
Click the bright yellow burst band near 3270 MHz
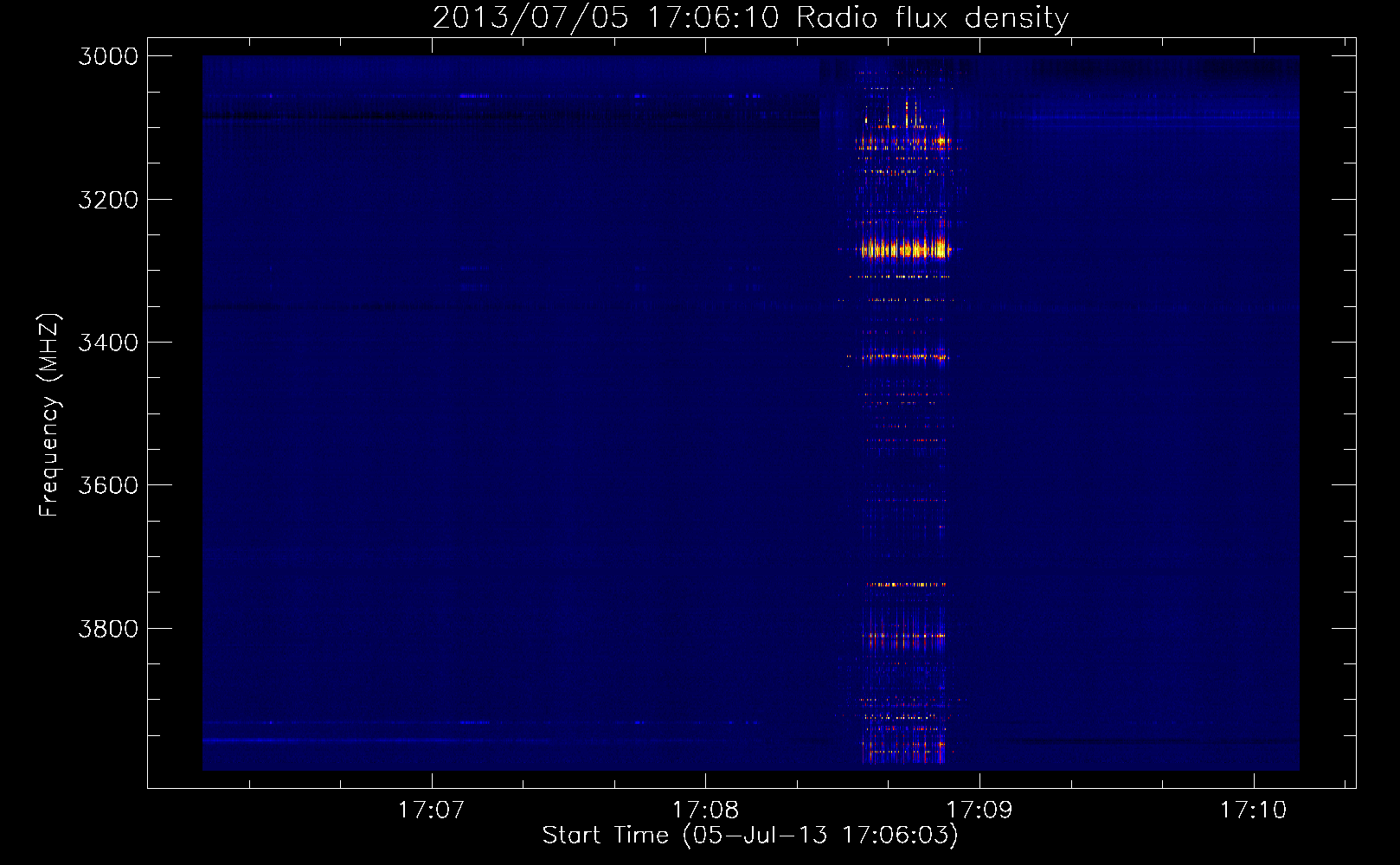tap(904, 250)
